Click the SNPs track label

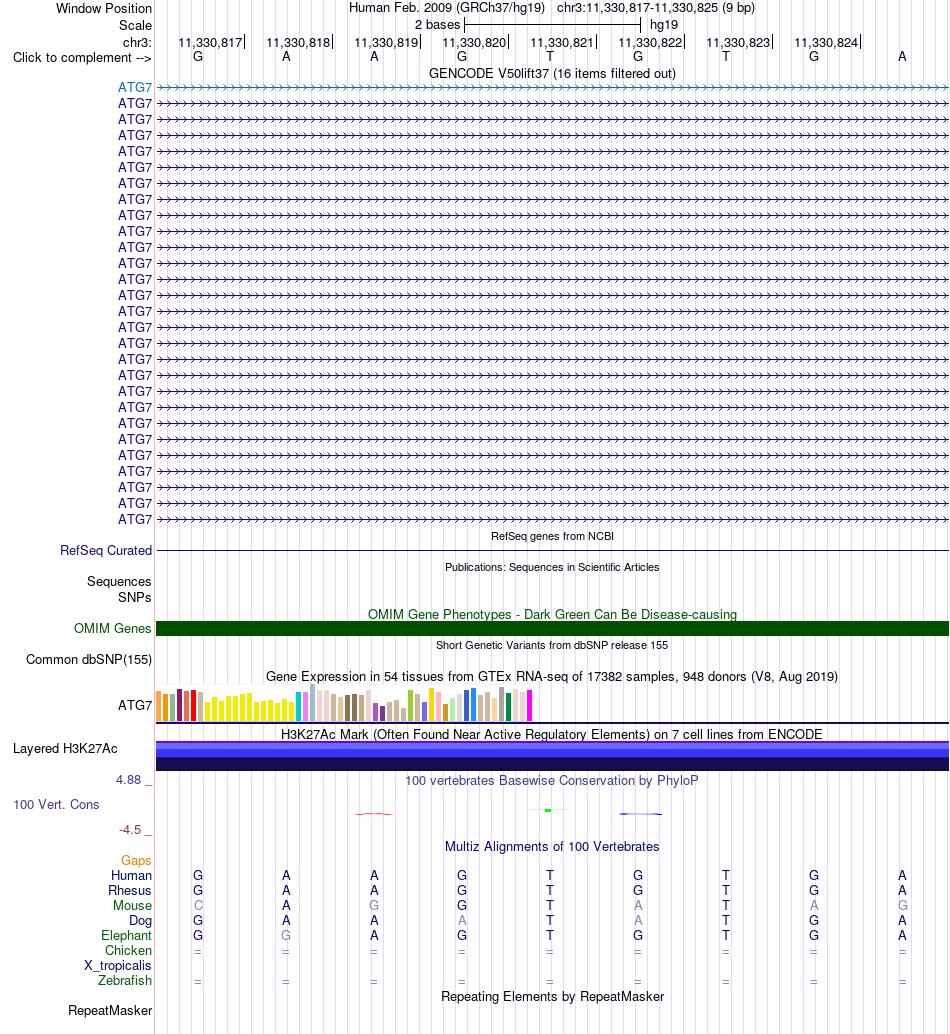135,597
